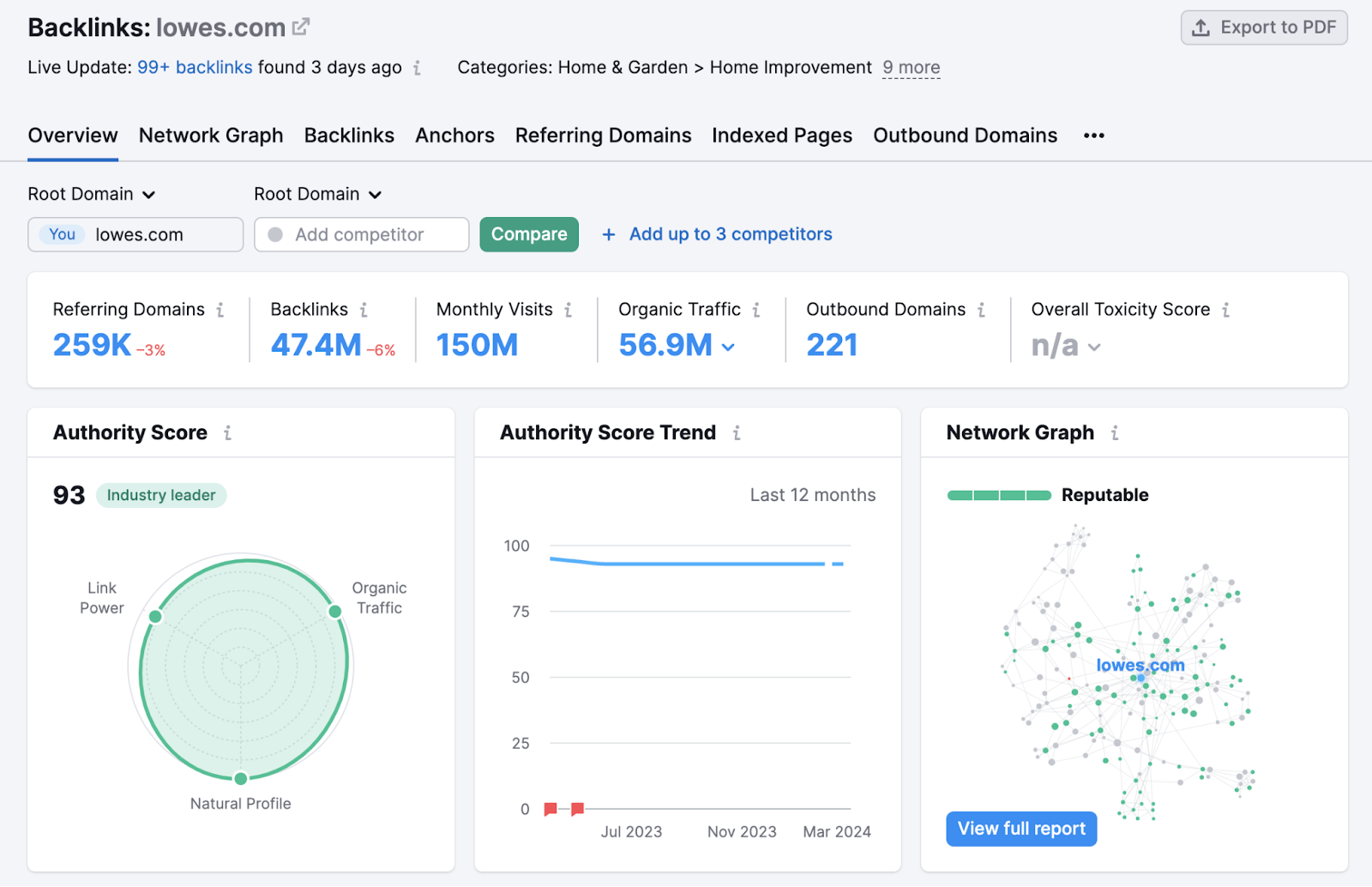Click the Reputable rating bar in Network Graph
This screenshot has height=887, width=1372.
[x=998, y=495]
